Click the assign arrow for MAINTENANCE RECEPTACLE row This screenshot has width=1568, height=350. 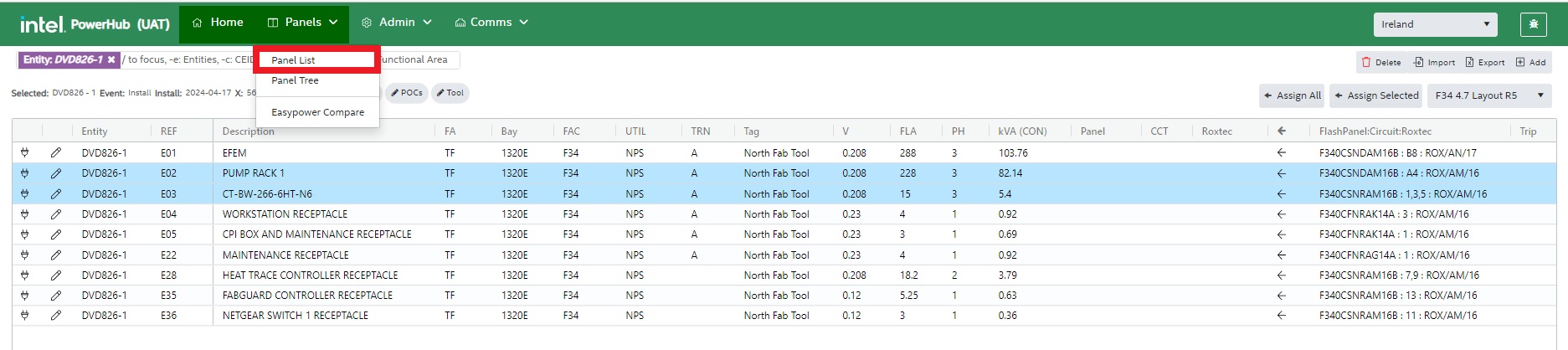tap(1281, 255)
